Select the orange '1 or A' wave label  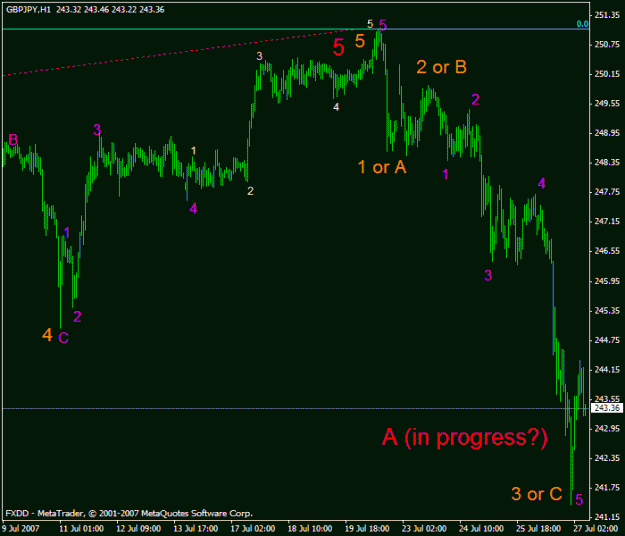click(382, 167)
